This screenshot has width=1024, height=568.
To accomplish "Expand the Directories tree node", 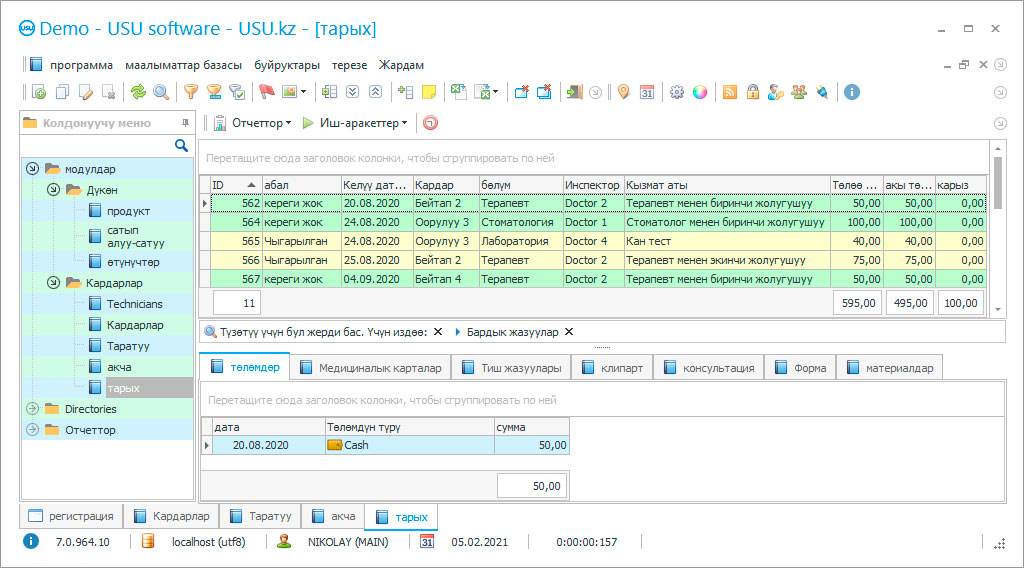I will [x=32, y=409].
